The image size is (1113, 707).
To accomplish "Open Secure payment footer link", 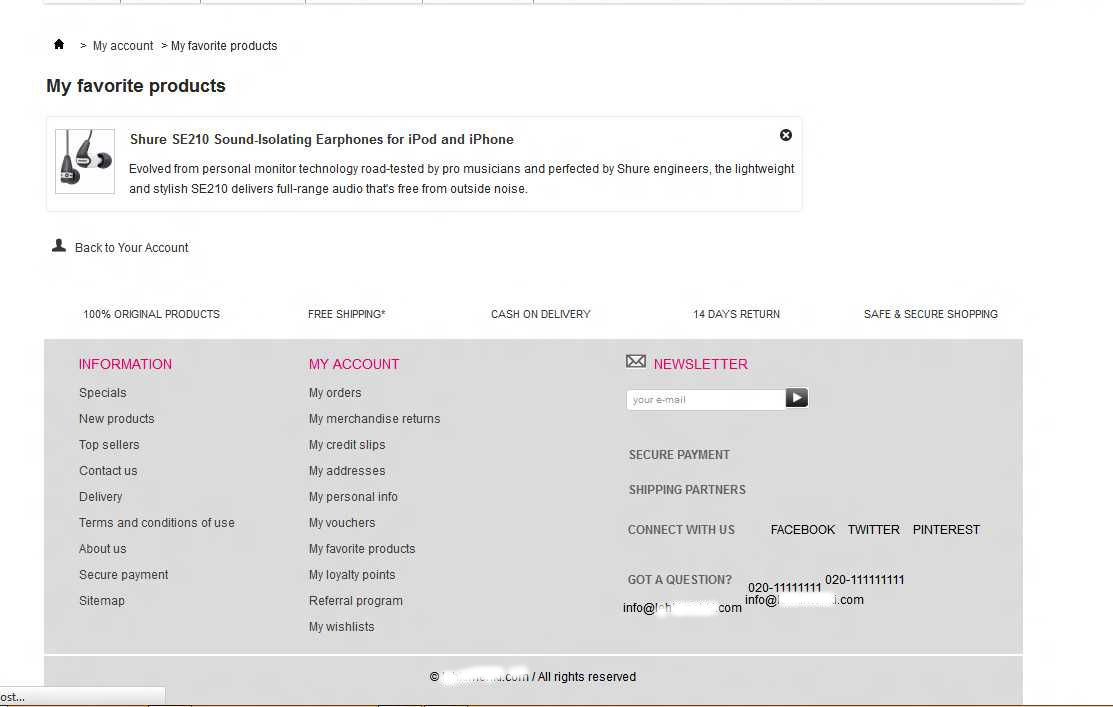I will coord(124,575).
